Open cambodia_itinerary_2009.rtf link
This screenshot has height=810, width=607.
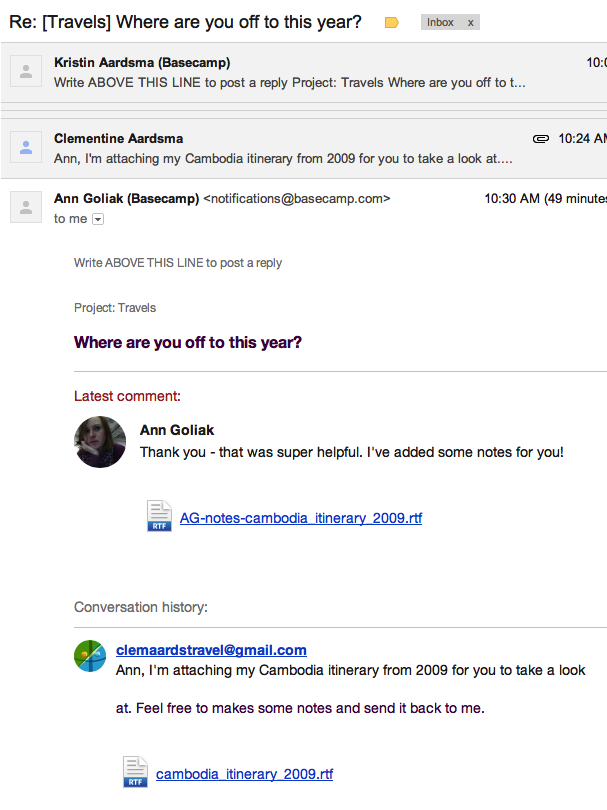[244, 774]
